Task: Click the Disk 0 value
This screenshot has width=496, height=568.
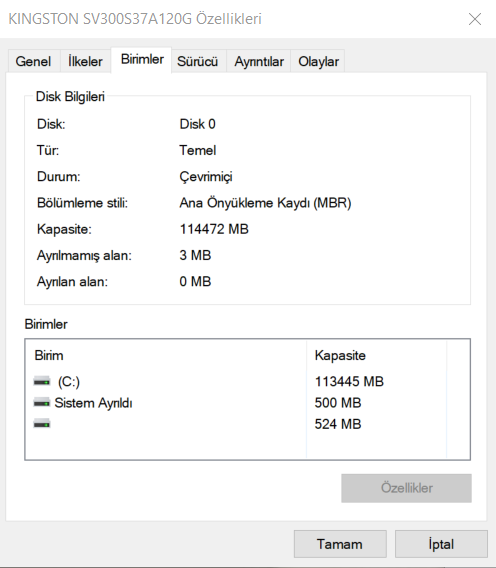Action: [x=197, y=124]
